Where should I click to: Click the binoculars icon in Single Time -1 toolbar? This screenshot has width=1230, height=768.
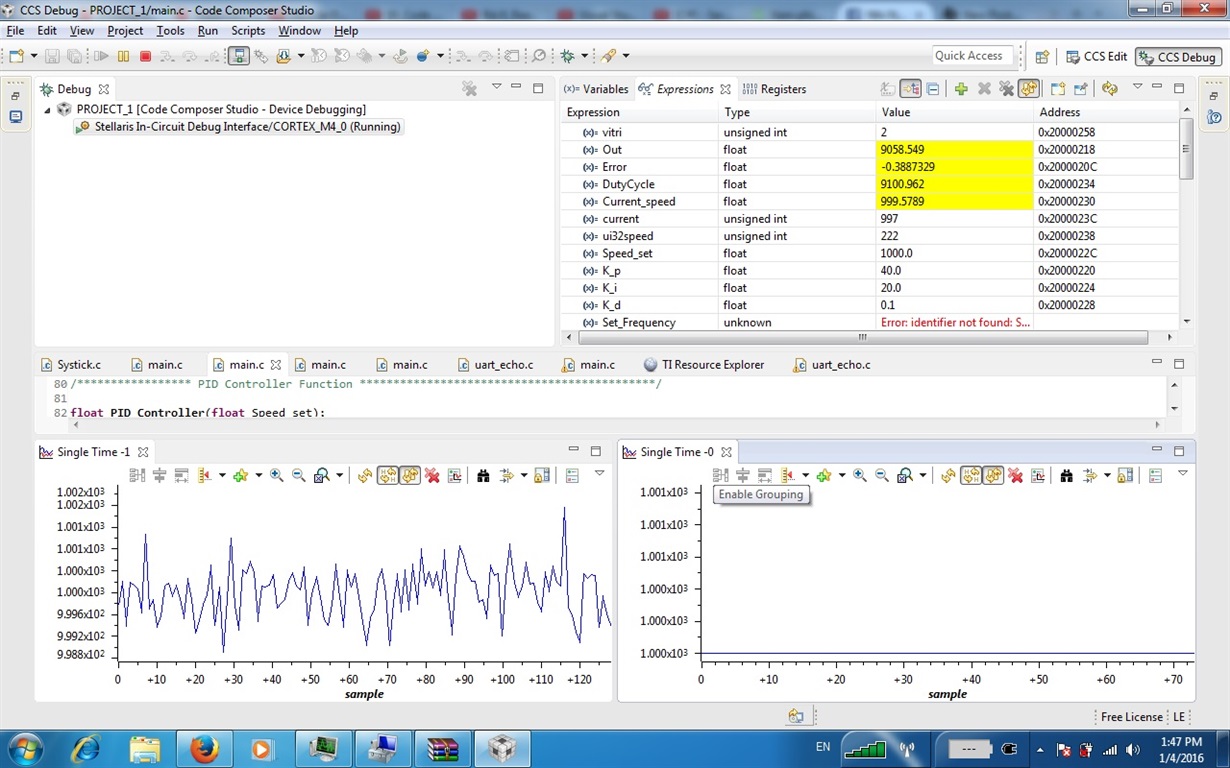click(483, 476)
